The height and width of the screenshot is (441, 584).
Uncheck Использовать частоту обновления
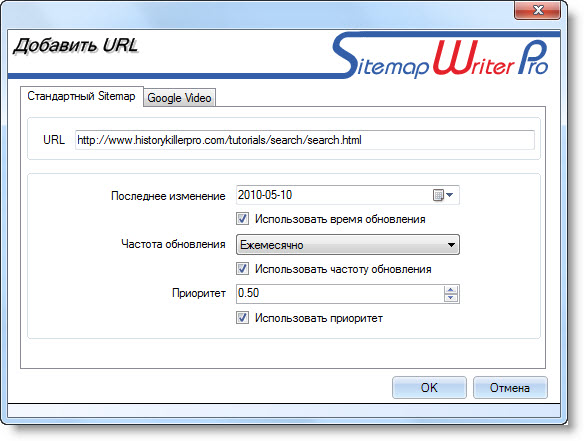click(x=242, y=269)
